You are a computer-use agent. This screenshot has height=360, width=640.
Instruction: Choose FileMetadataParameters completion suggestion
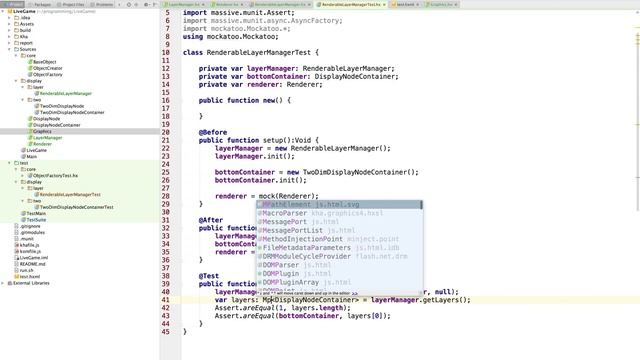(340, 248)
